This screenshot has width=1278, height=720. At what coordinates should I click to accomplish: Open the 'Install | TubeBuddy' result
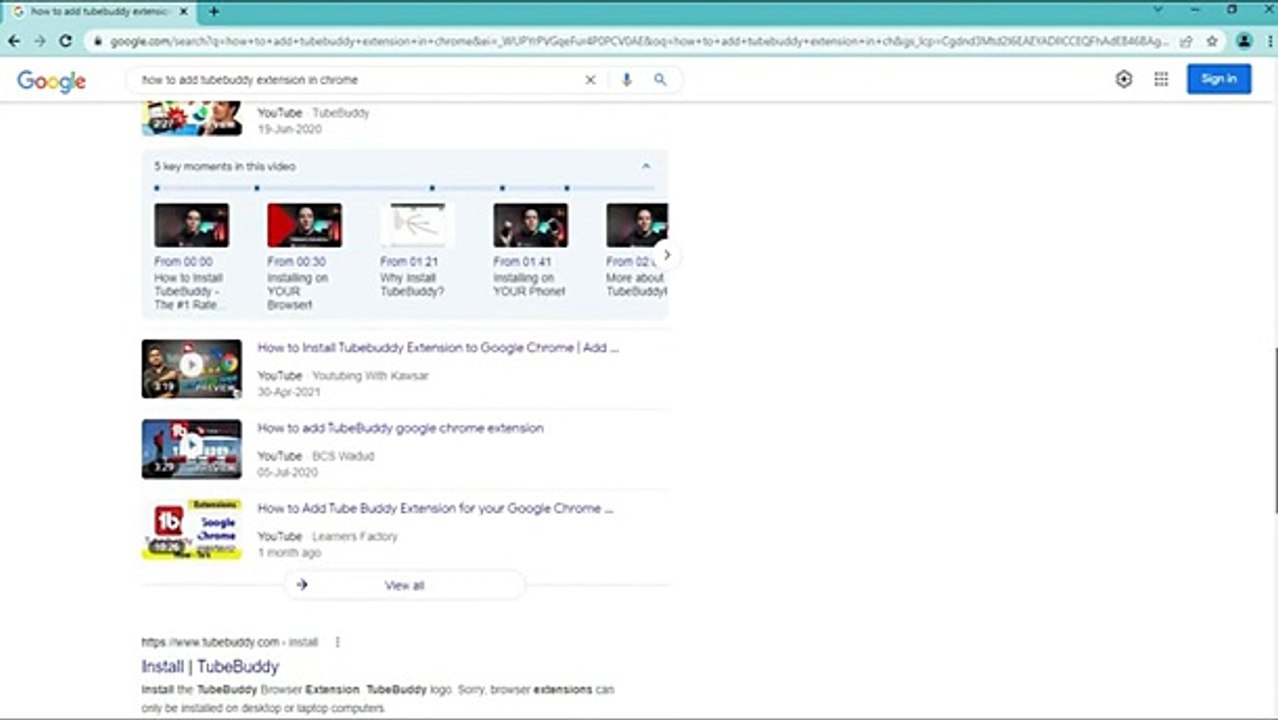(210, 666)
